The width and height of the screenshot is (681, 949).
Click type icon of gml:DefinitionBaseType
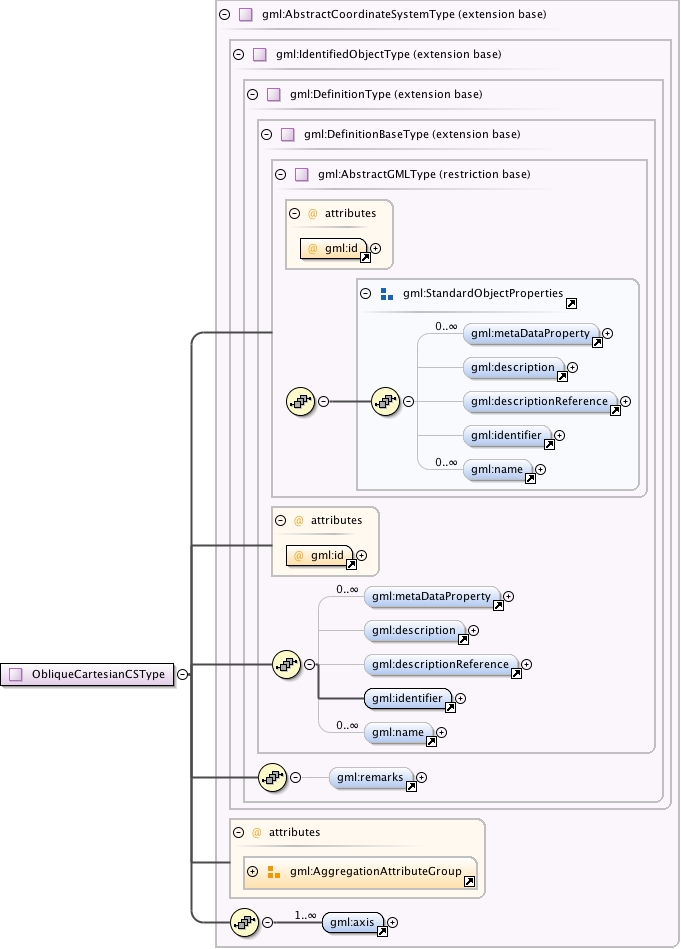(288, 134)
